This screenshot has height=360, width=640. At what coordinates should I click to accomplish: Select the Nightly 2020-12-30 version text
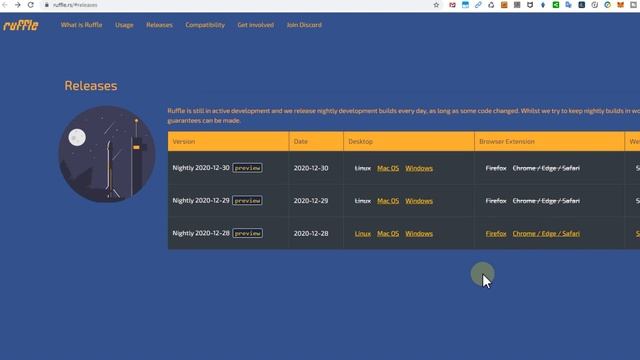coord(201,168)
